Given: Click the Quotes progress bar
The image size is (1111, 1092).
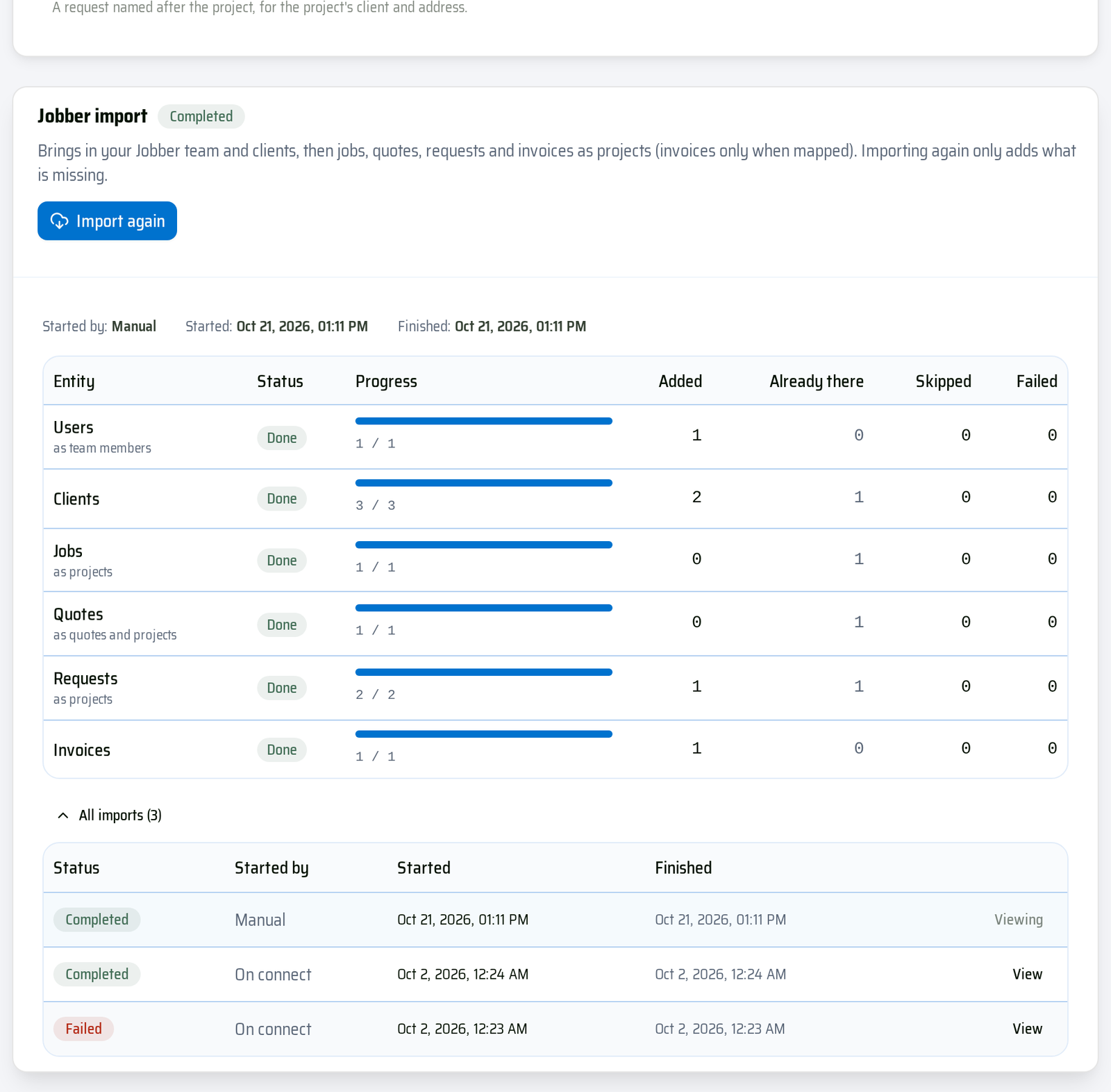Looking at the screenshot, I should point(484,608).
